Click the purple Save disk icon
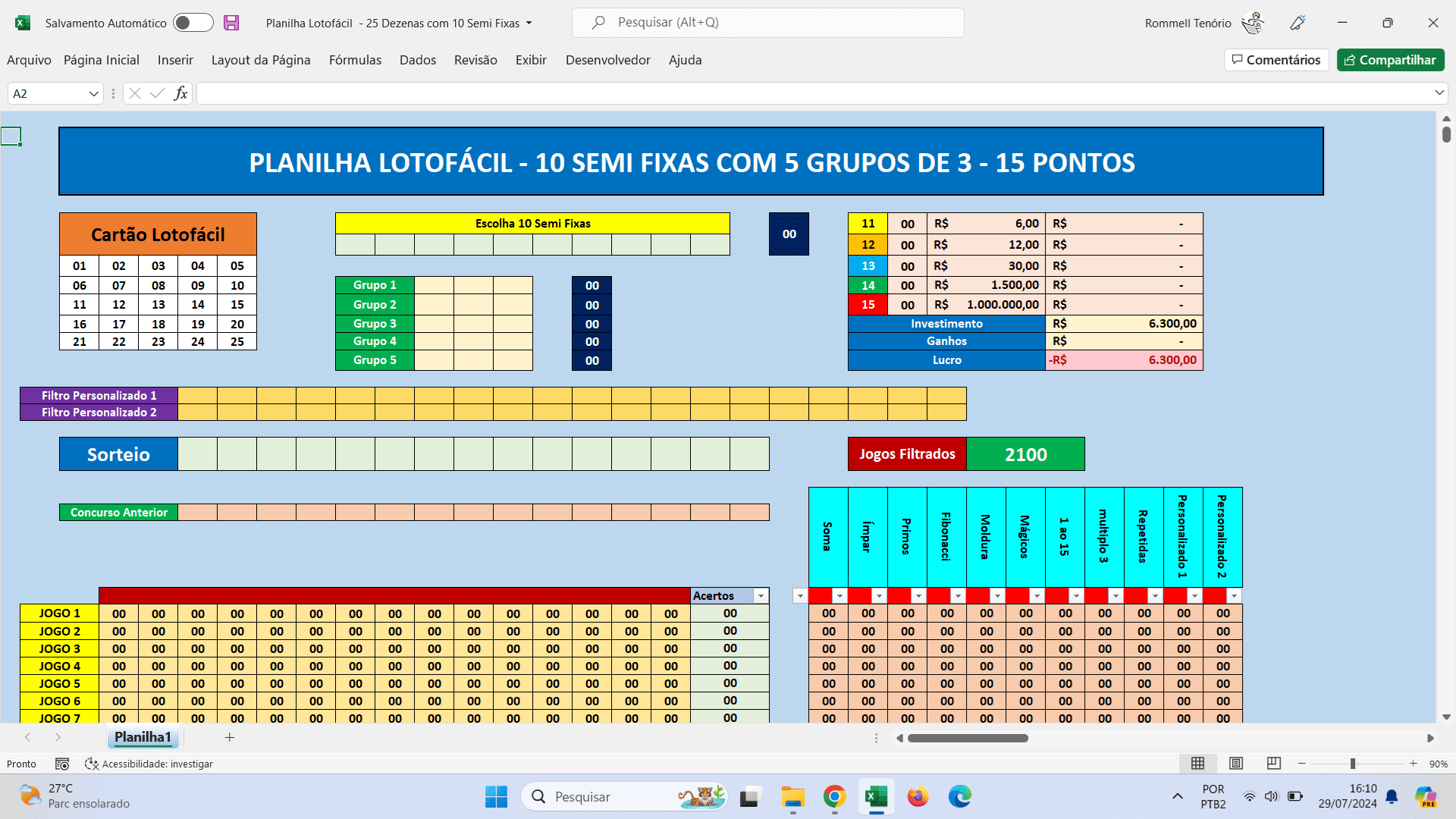Screen dimensions: 1456x819 (231, 23)
